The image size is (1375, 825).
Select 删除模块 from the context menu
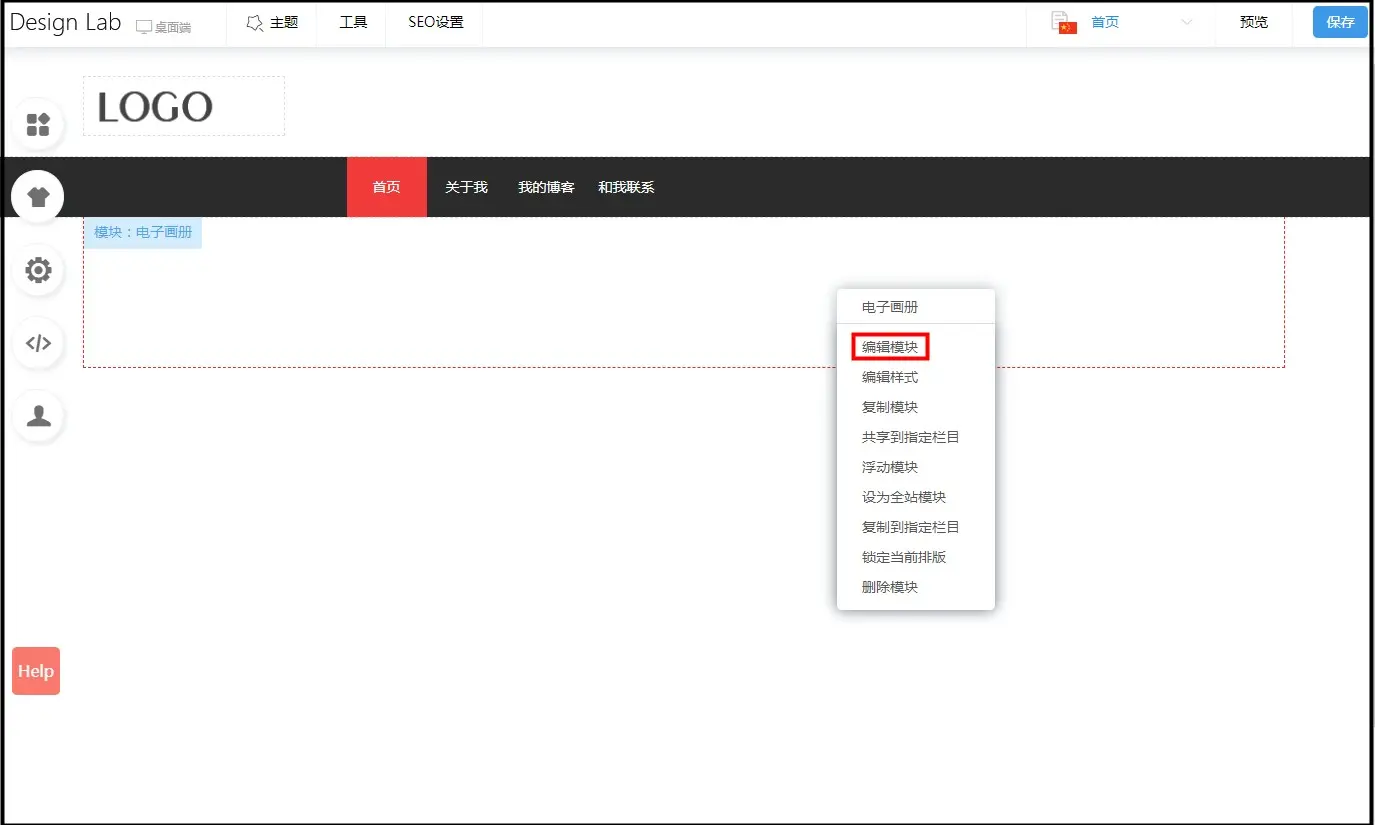click(890, 587)
